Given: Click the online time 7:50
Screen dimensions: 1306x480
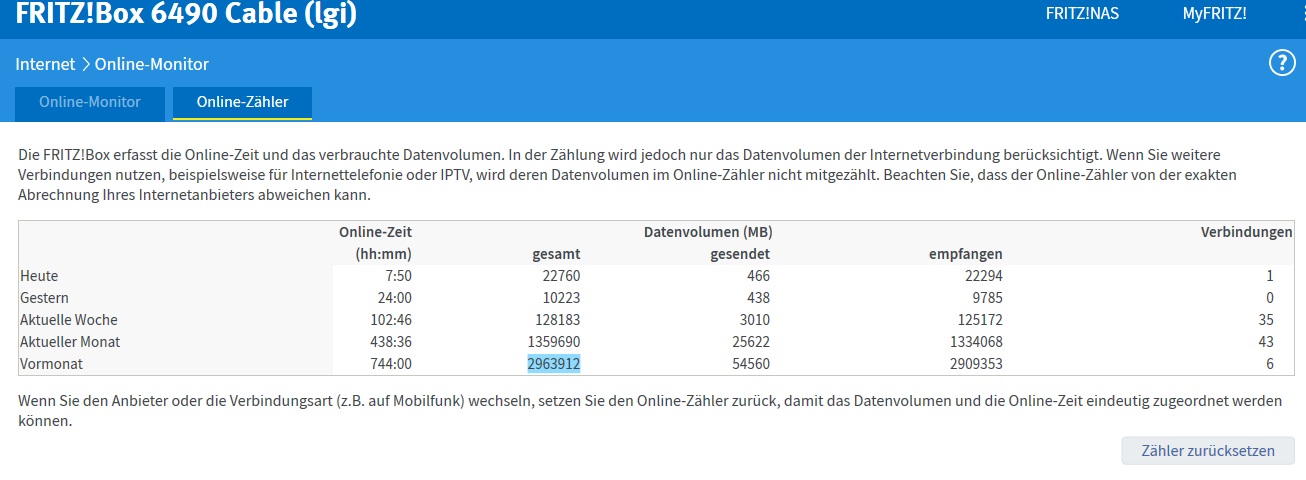Looking at the screenshot, I should [397, 276].
